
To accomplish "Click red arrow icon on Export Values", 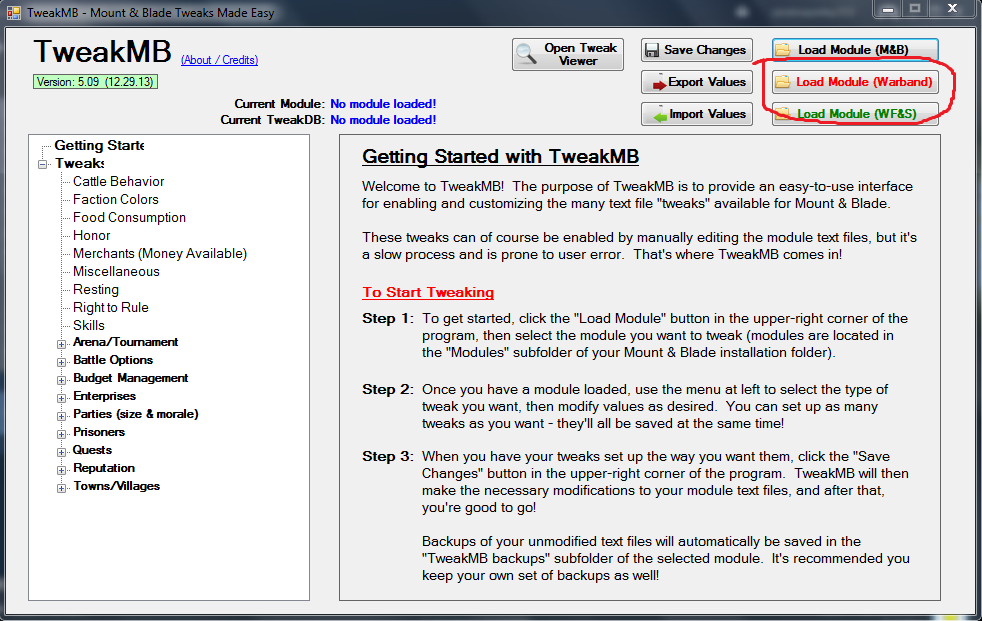I will [x=659, y=83].
